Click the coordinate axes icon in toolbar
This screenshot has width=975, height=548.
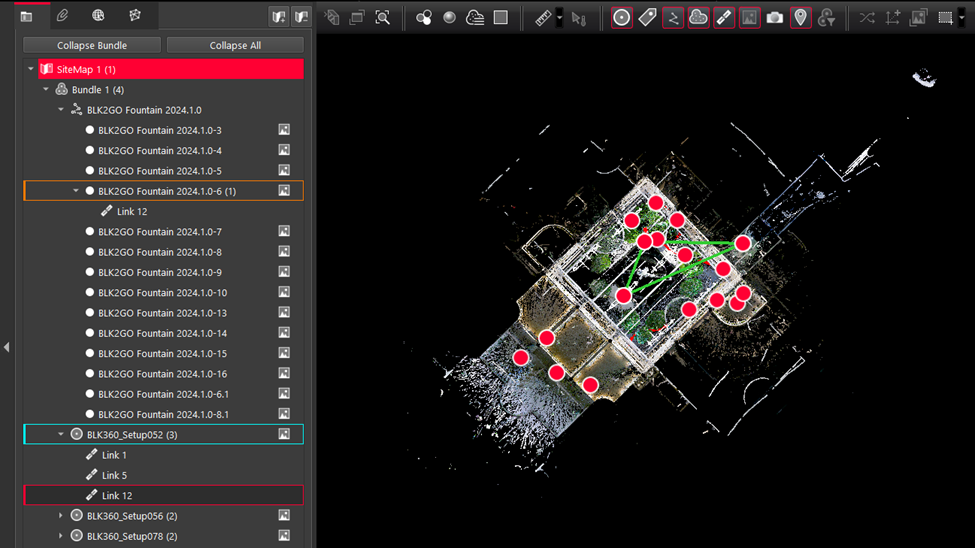point(892,17)
